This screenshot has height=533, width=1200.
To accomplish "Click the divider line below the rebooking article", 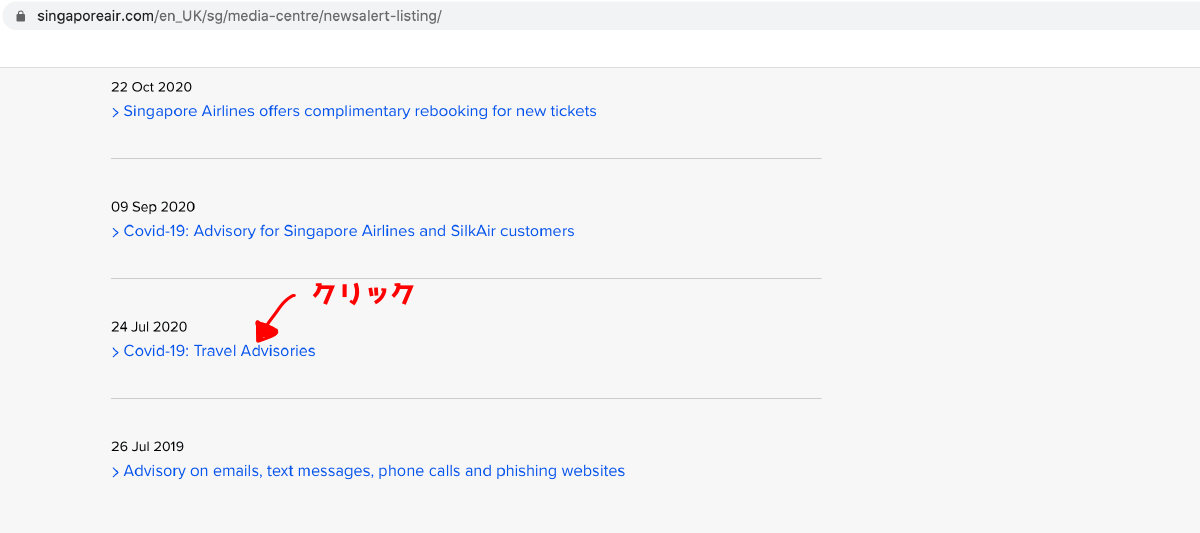I will (x=466, y=158).
